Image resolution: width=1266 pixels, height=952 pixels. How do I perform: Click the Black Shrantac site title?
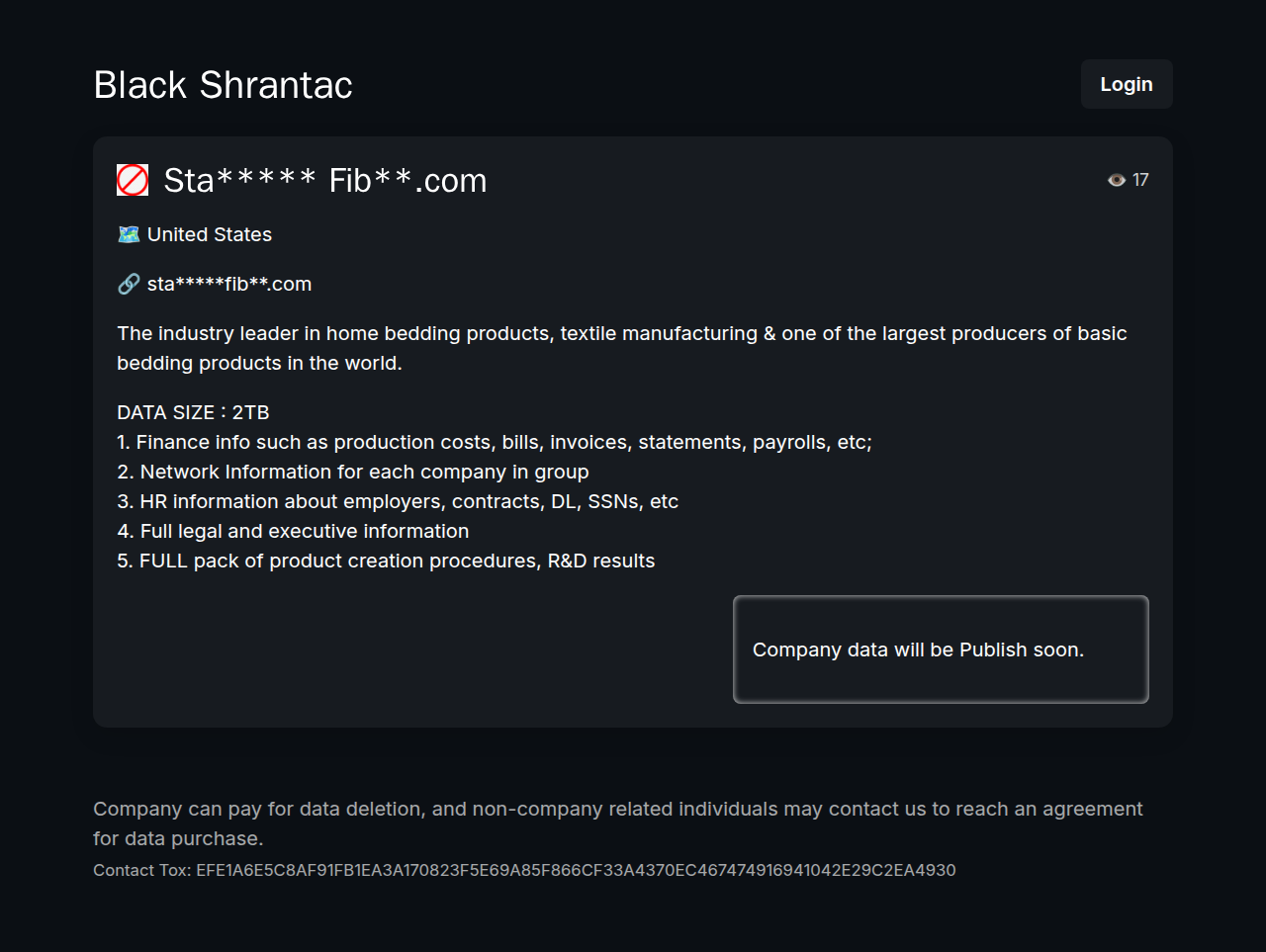click(223, 85)
